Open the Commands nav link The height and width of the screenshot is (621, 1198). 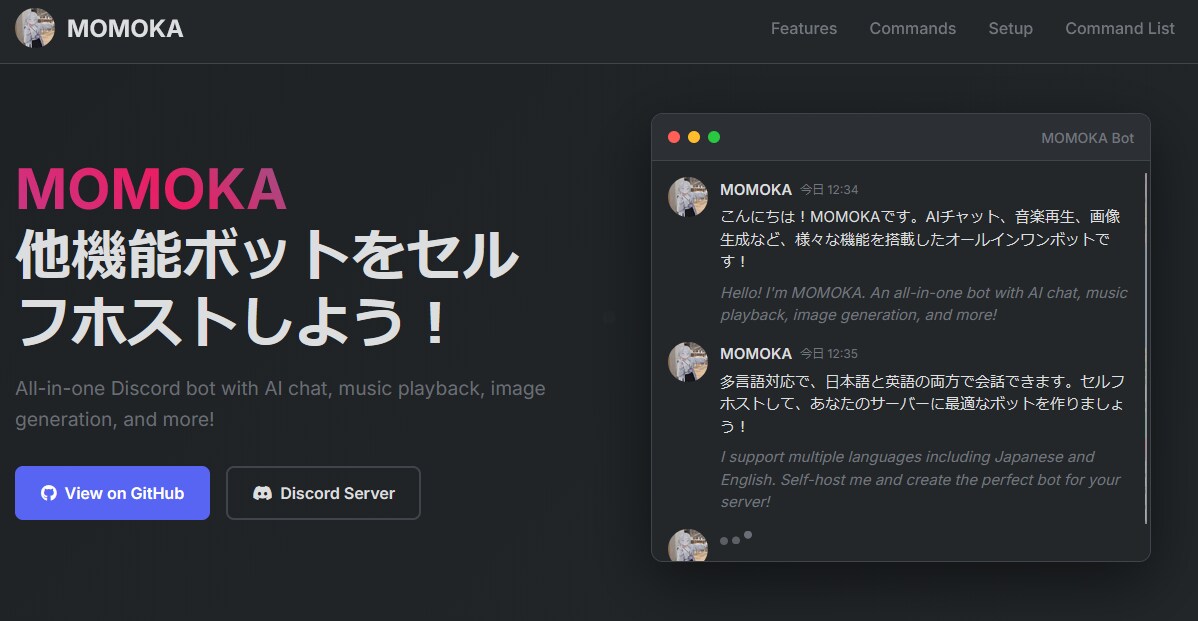tap(912, 28)
